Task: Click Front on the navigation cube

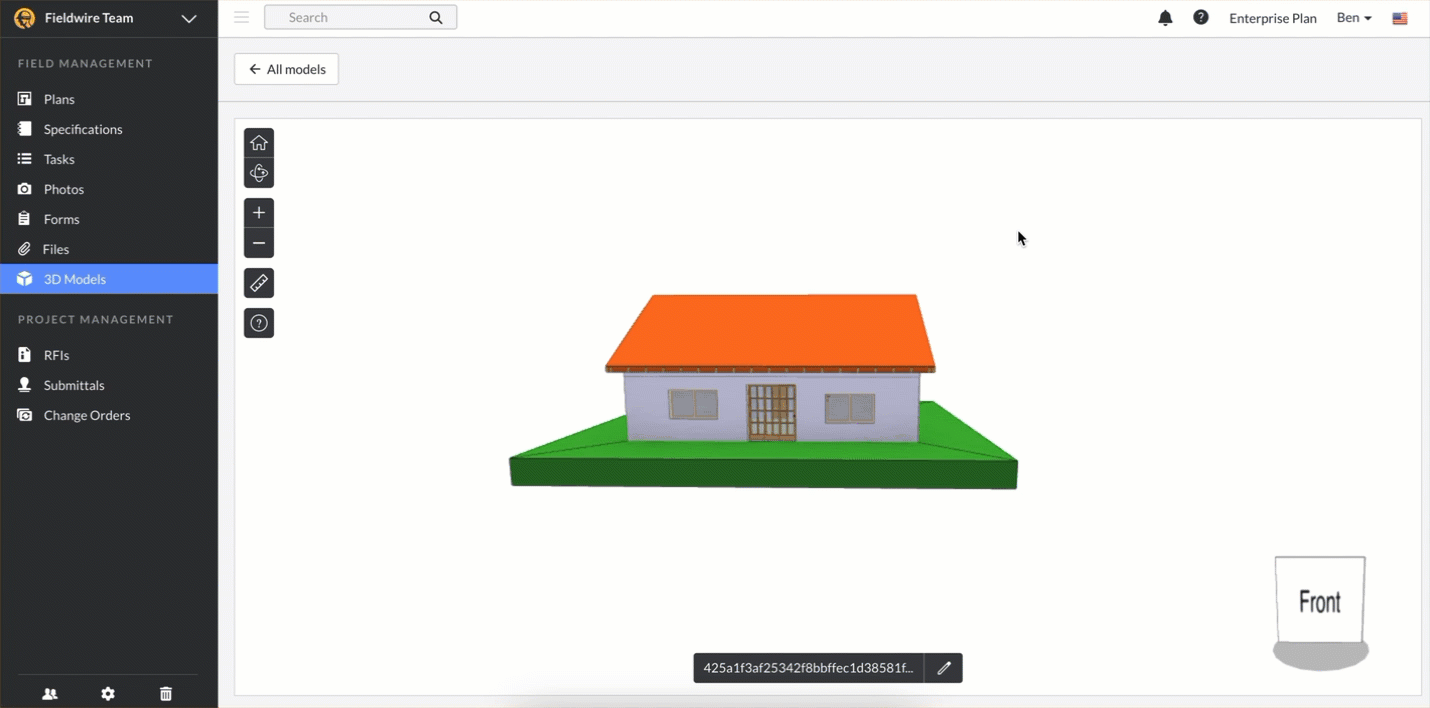Action: pyautogui.click(x=1319, y=600)
